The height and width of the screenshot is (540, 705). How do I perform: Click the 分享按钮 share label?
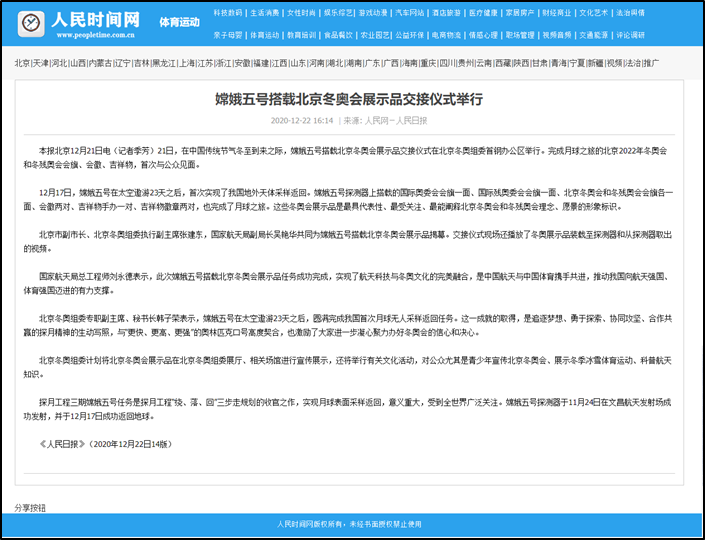pos(30,508)
